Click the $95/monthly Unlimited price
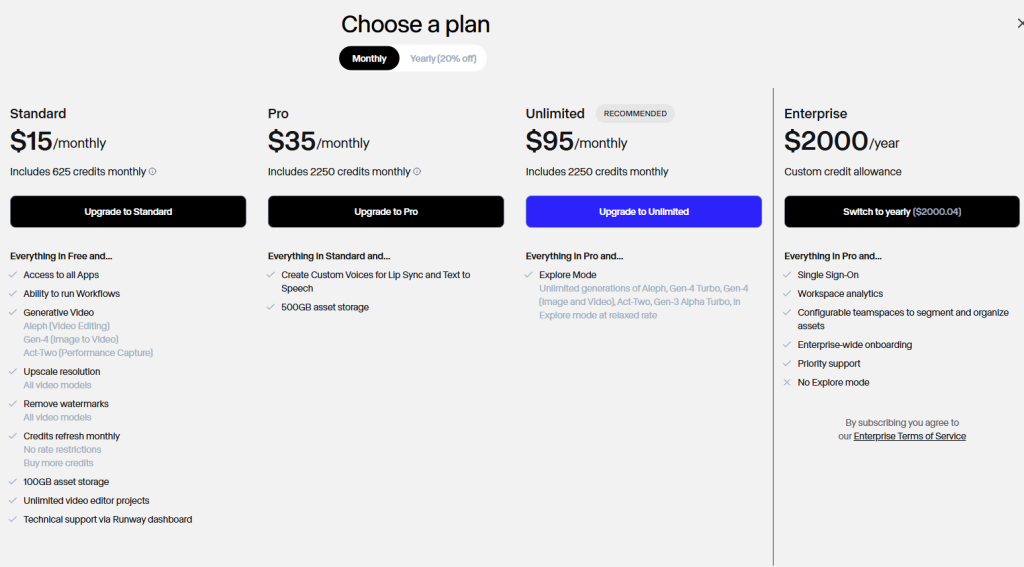1024x567 pixels. 577,142
